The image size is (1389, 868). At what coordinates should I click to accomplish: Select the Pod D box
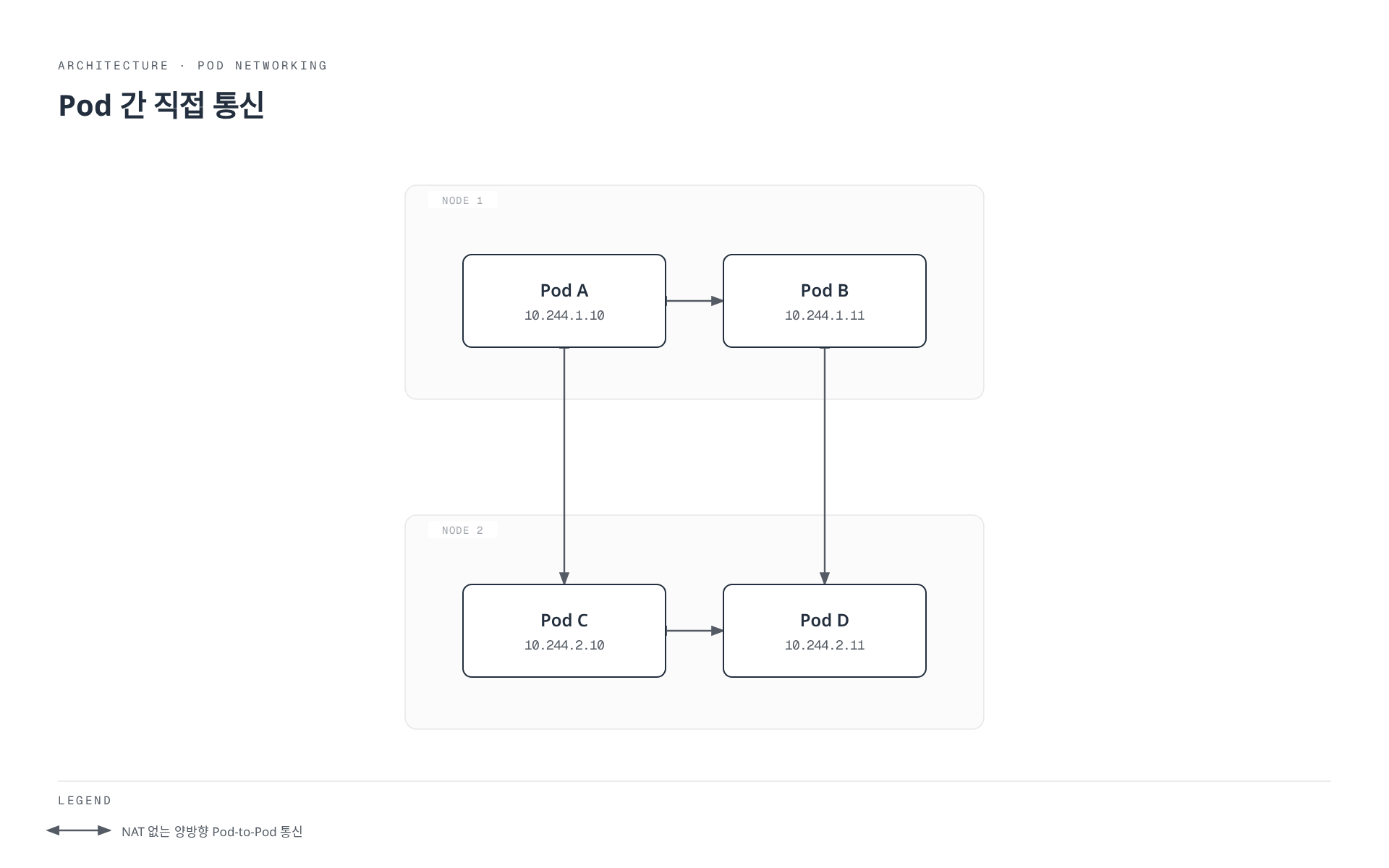point(825,631)
